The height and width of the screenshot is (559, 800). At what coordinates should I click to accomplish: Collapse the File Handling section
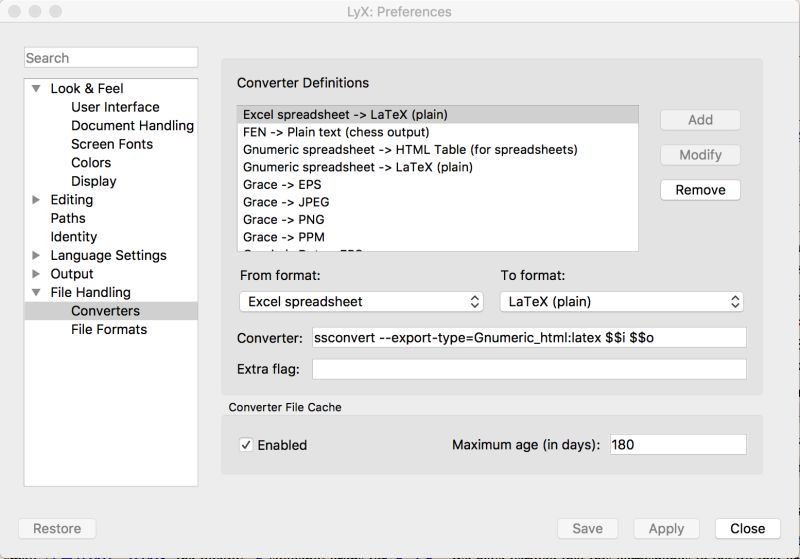[x=36, y=293]
